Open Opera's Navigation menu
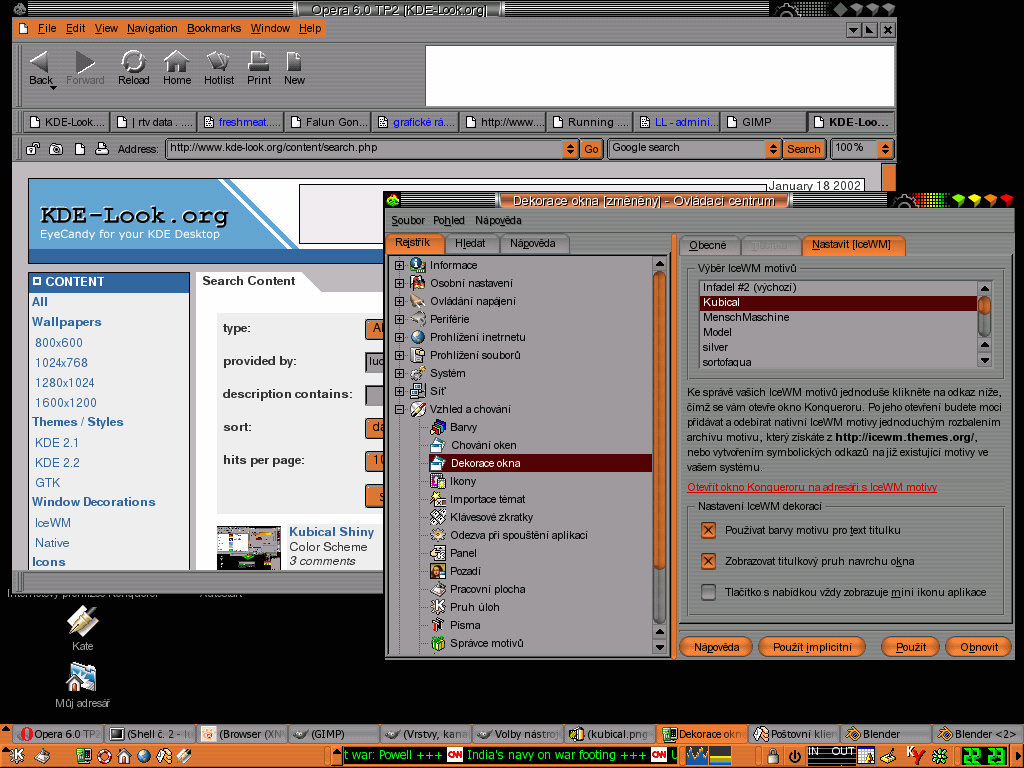 point(152,28)
